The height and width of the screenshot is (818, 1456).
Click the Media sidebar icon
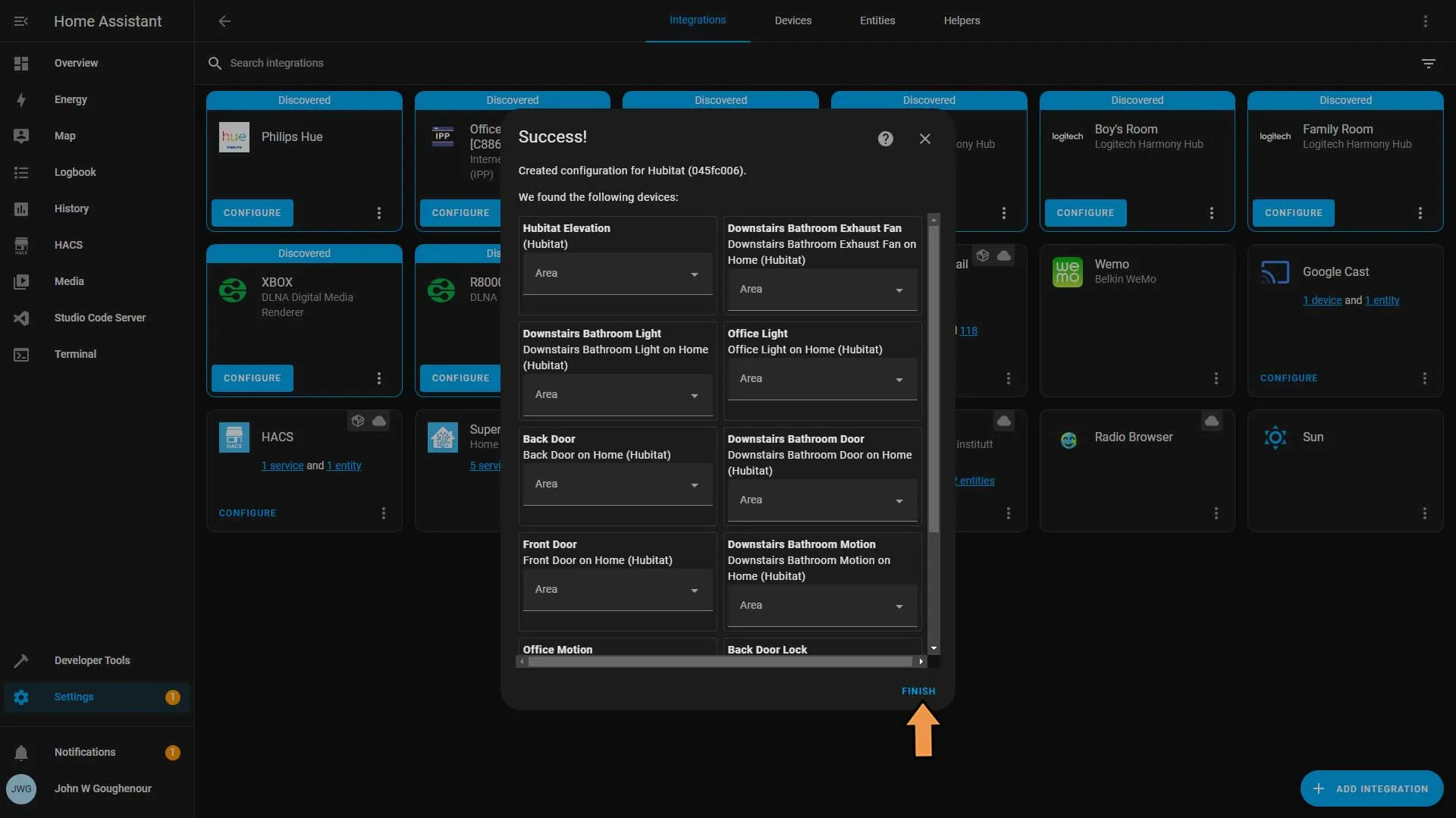coord(21,281)
